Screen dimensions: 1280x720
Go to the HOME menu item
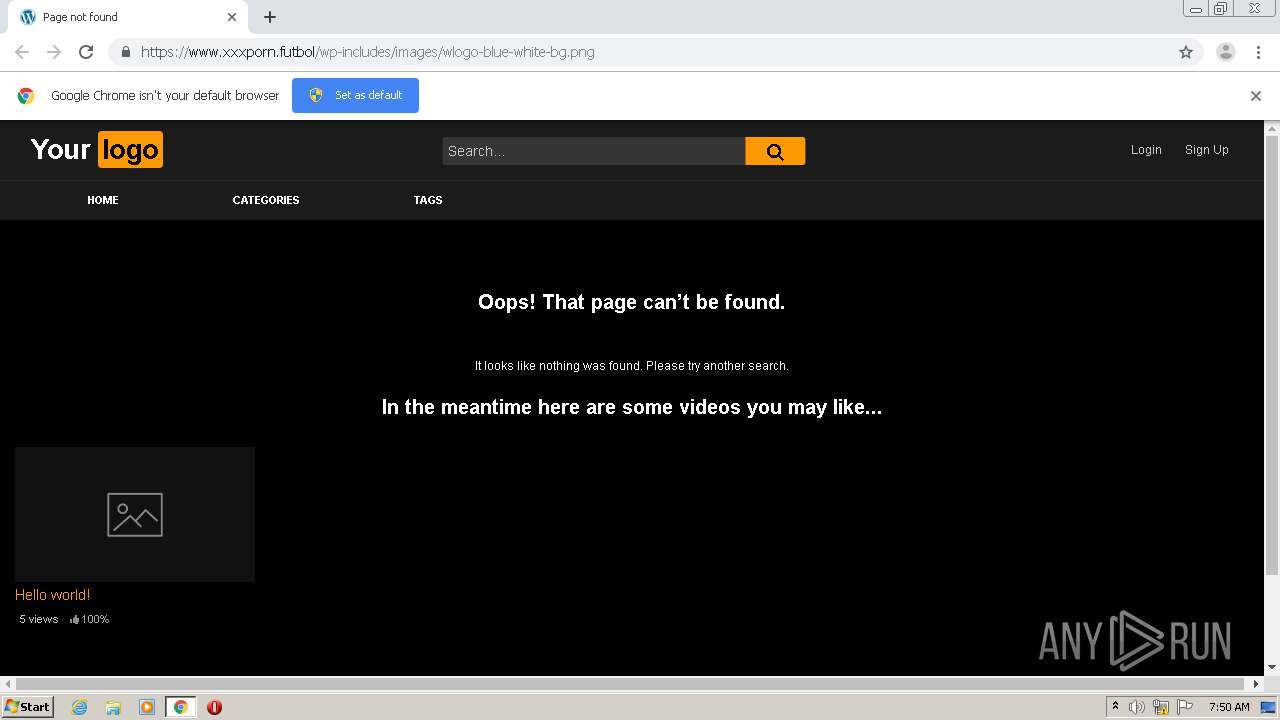tap(103, 200)
